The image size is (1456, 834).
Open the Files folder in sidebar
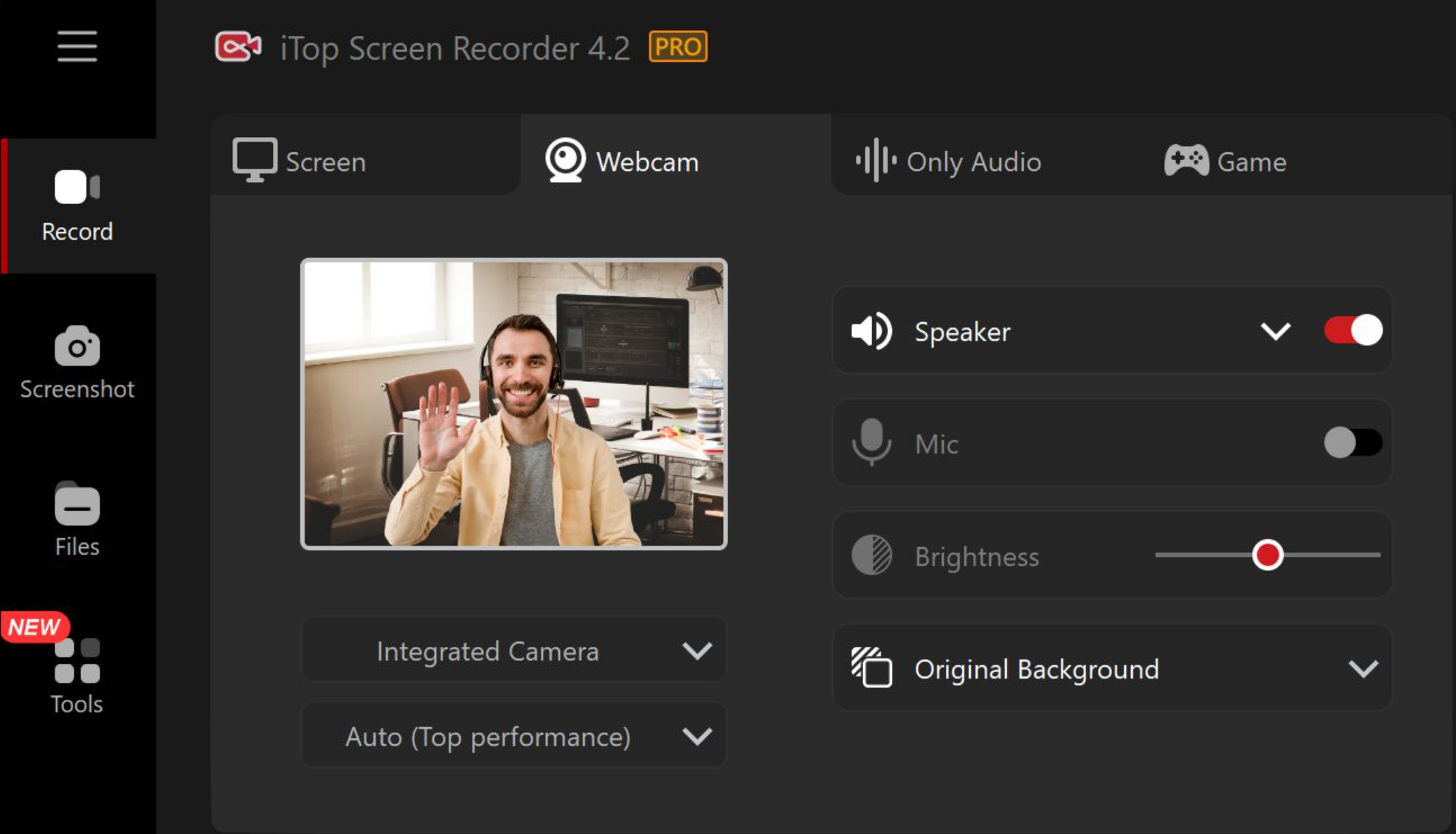77,519
